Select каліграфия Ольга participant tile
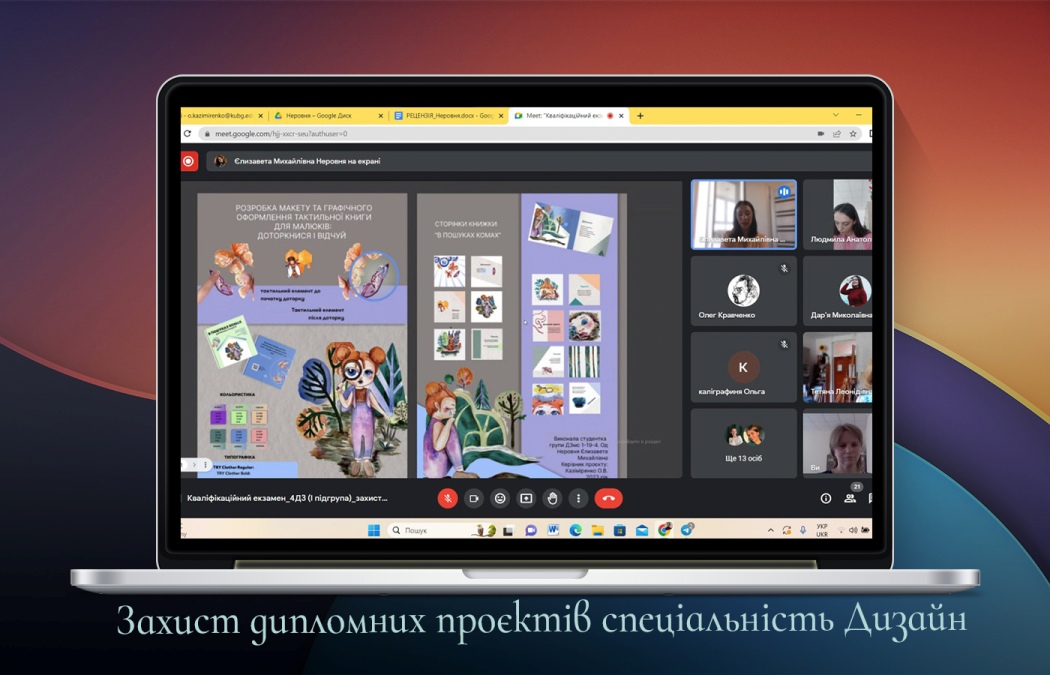This screenshot has width=1050, height=675. tap(743, 368)
